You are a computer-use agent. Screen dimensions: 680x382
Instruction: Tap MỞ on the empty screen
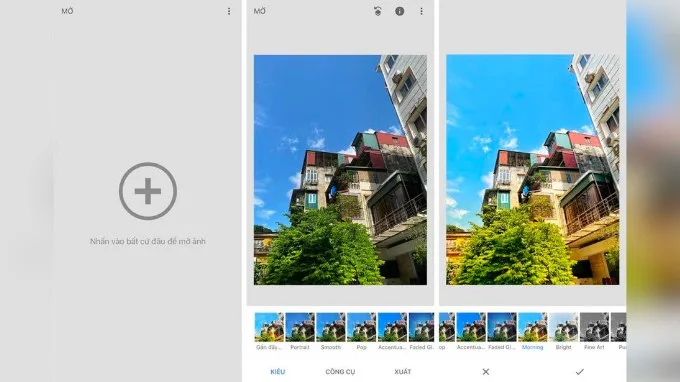[67, 11]
